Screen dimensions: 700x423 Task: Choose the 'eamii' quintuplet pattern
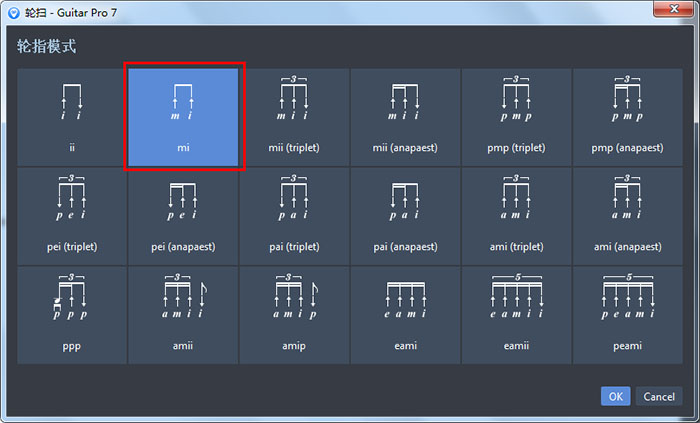(516, 315)
